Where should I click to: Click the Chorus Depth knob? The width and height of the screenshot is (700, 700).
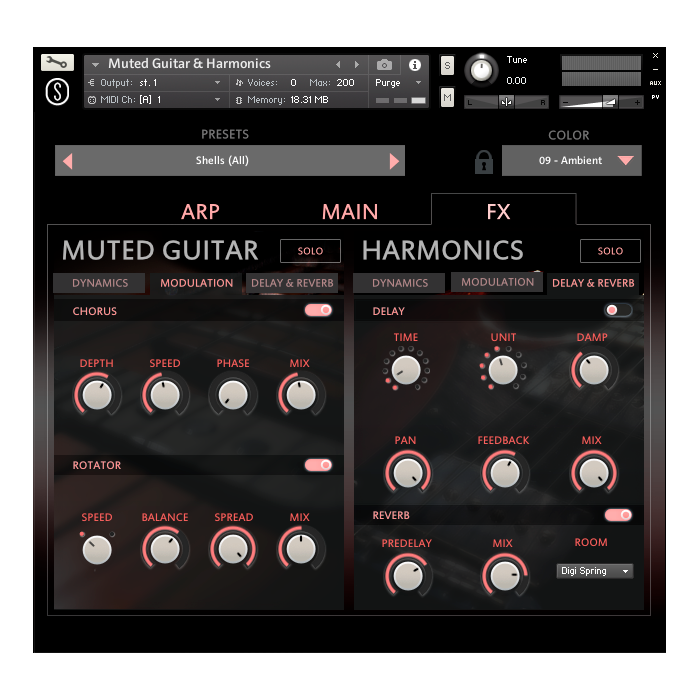(x=96, y=395)
